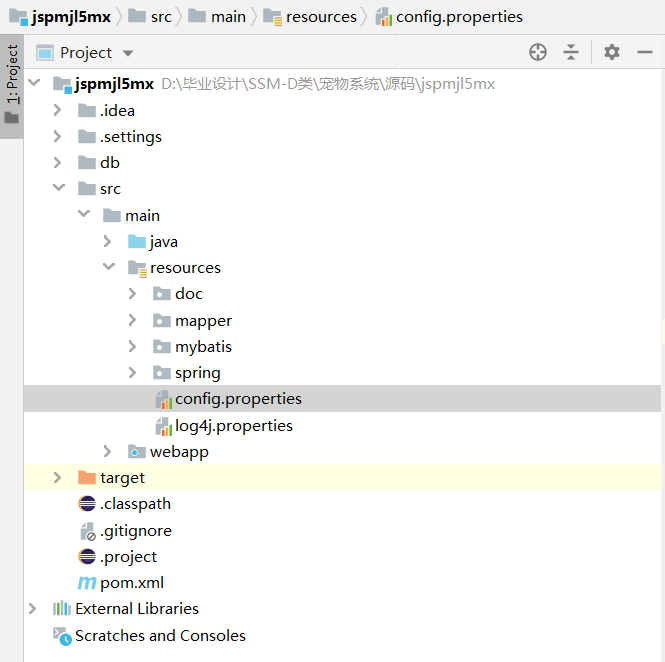Select the .classpath file

[x=135, y=504]
